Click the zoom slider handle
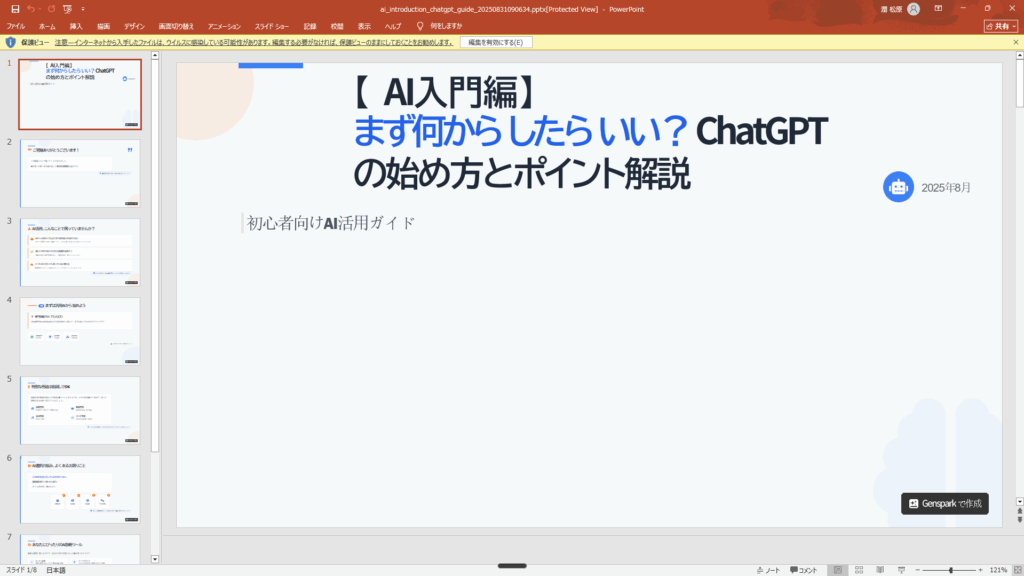This screenshot has height=576, width=1024. point(951,570)
